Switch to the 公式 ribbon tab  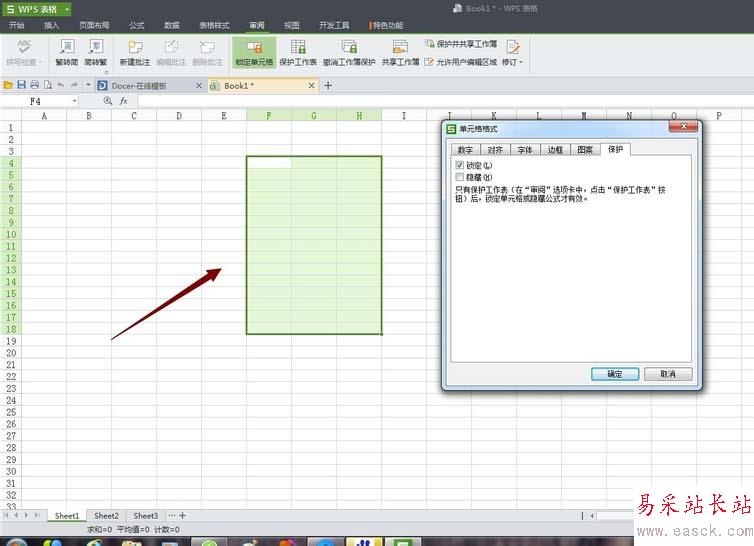pyautogui.click(x=137, y=25)
